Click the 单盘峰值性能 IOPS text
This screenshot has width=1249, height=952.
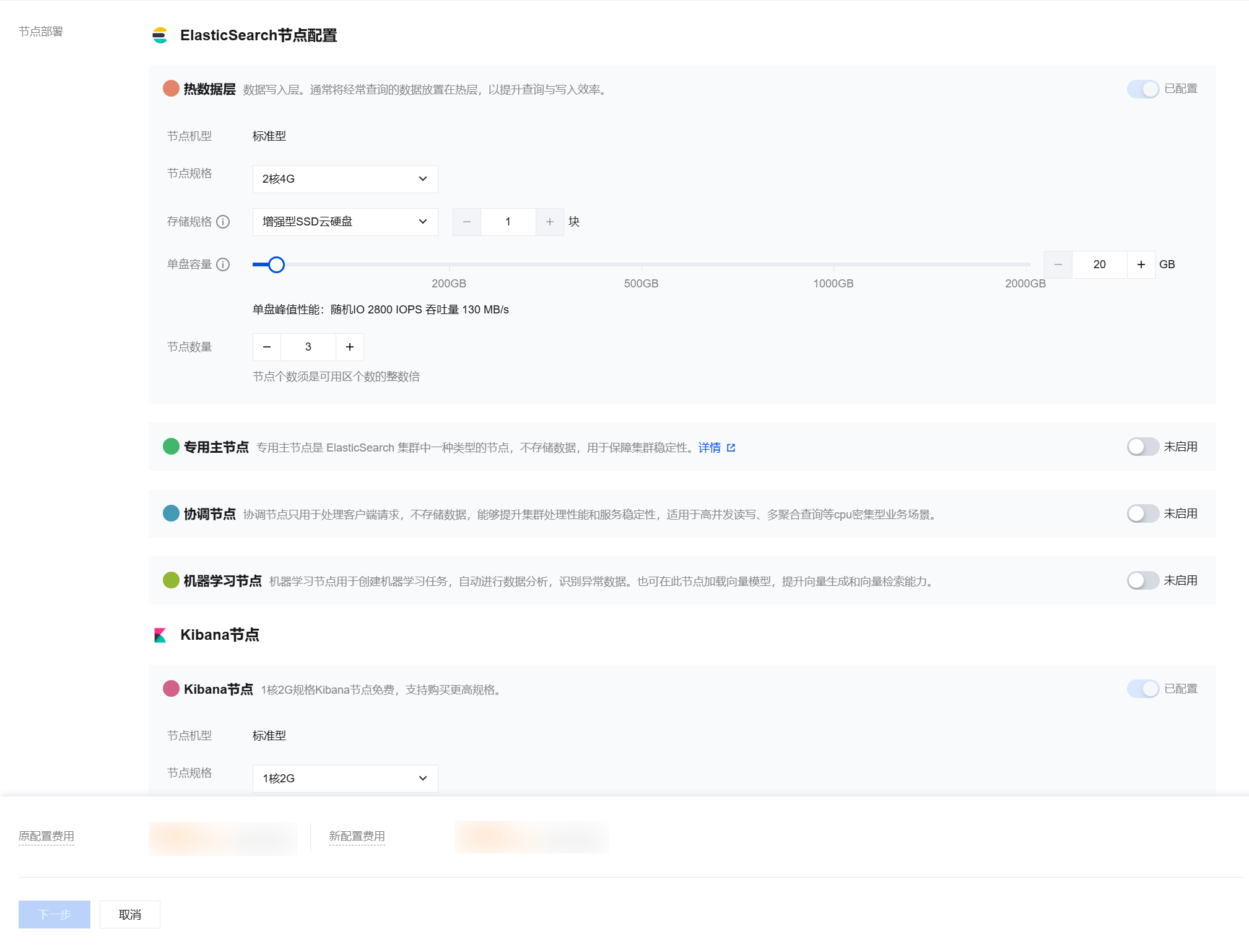pos(381,310)
